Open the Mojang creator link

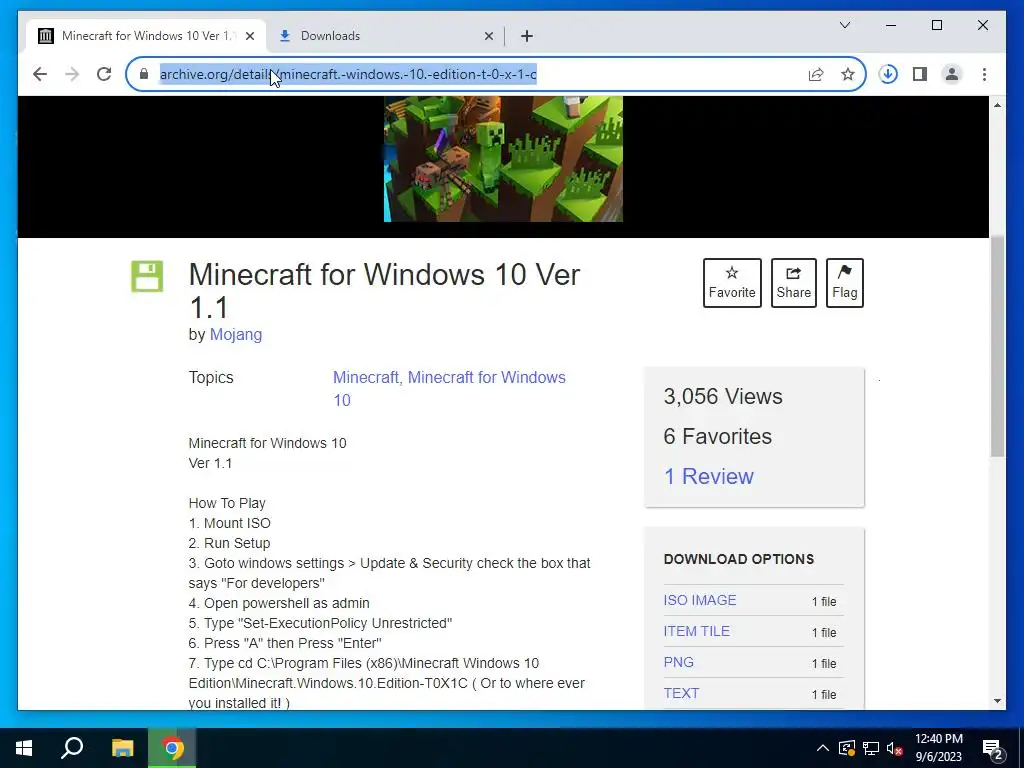coord(236,334)
